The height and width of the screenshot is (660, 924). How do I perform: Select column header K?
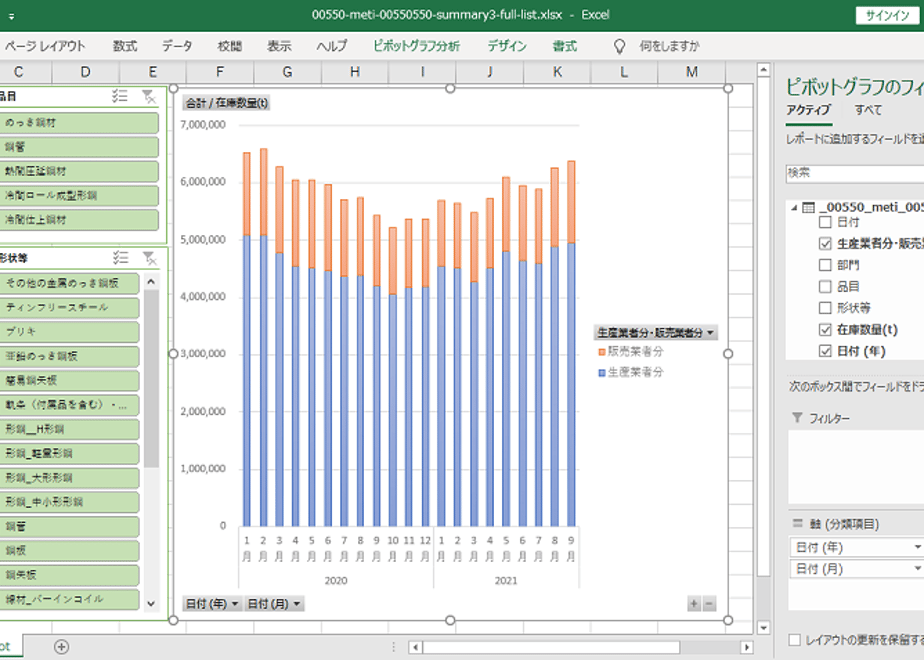[557, 72]
